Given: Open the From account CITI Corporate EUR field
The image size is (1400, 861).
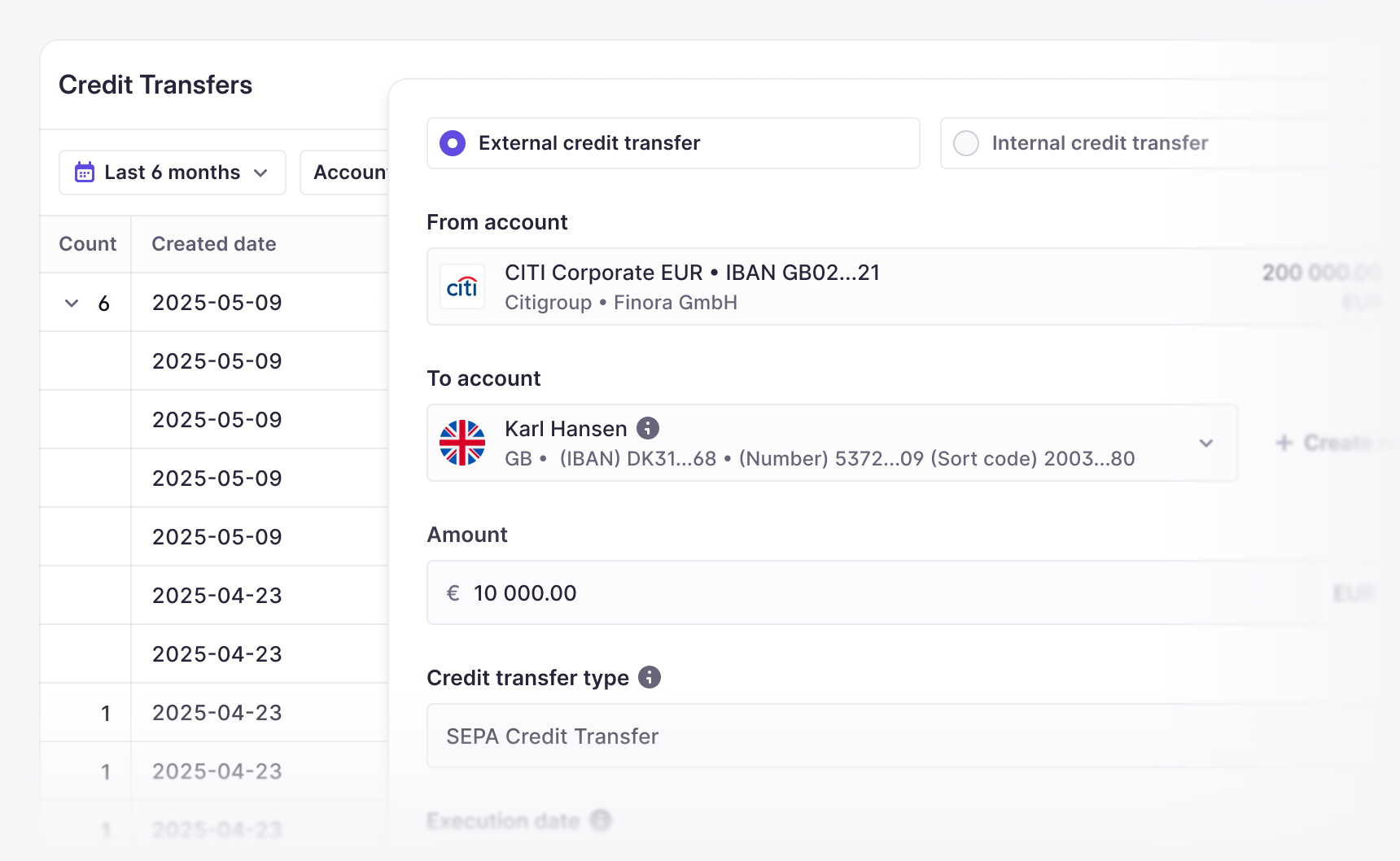Looking at the screenshot, I should pyautogui.click(x=903, y=286).
